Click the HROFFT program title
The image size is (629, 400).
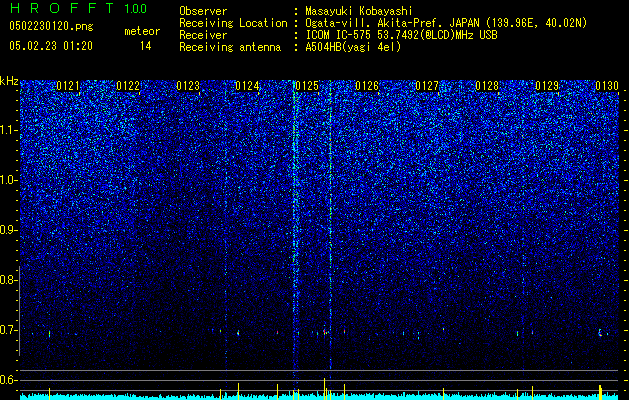pyautogui.click(x=62, y=8)
